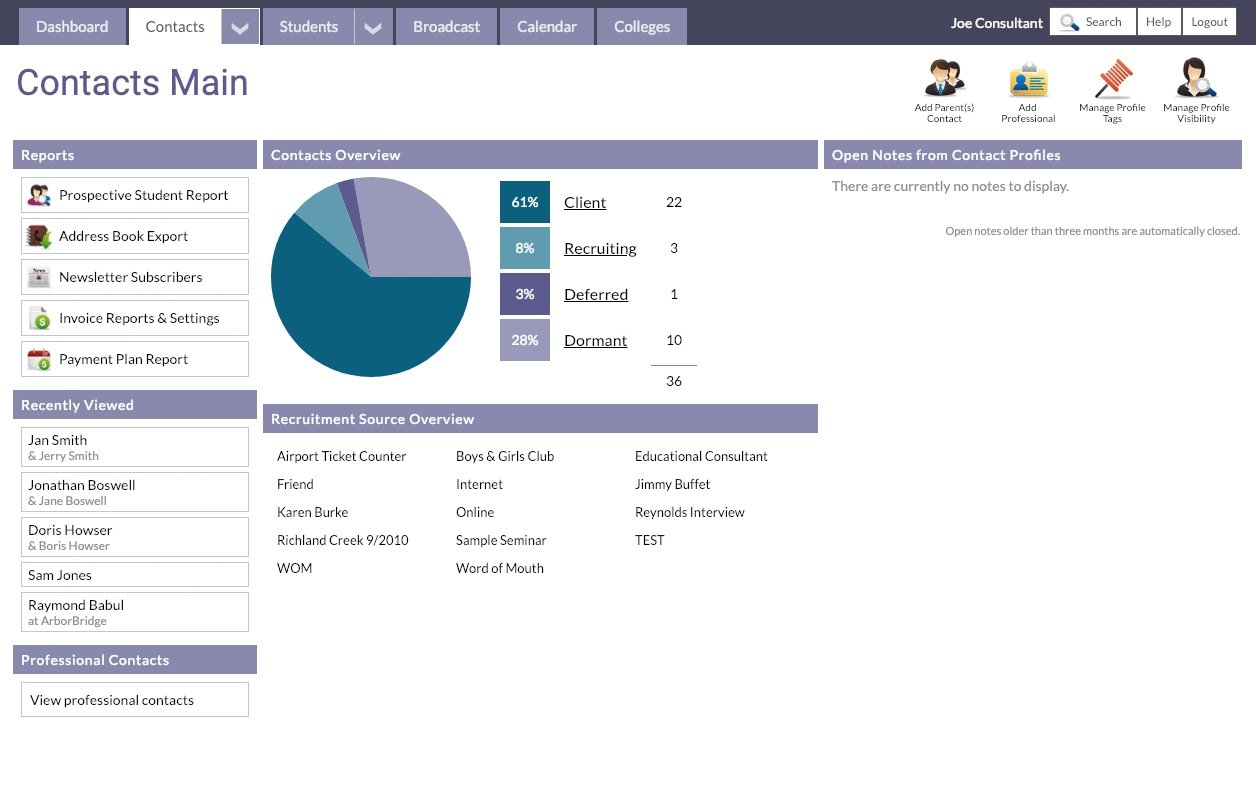Image resolution: width=1256 pixels, height=786 pixels.
Task: Click Airport Ticket Counter recruitment source
Action: tap(342, 456)
